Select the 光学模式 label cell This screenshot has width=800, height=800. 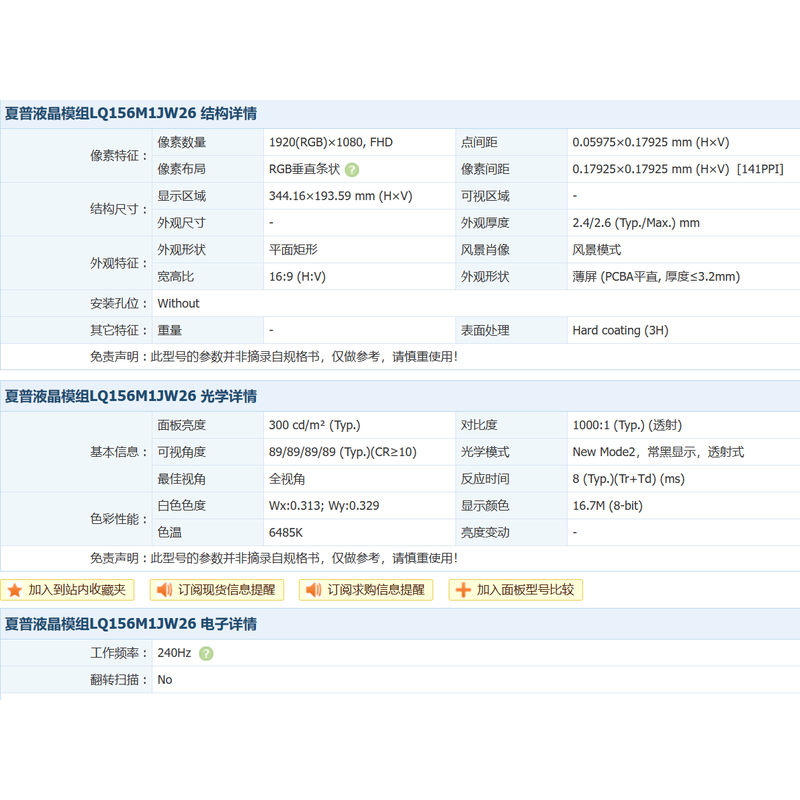pos(511,452)
